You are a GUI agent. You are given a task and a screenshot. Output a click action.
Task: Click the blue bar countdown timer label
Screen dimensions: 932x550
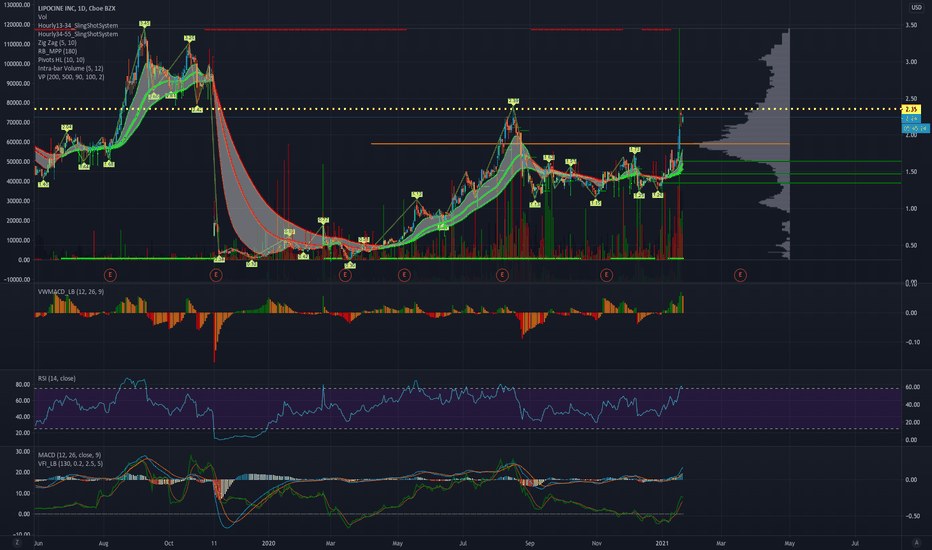tap(915, 128)
